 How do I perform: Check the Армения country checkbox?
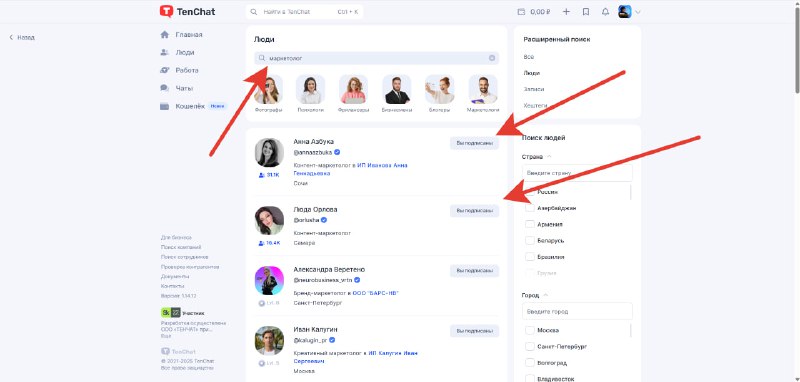[x=530, y=224]
